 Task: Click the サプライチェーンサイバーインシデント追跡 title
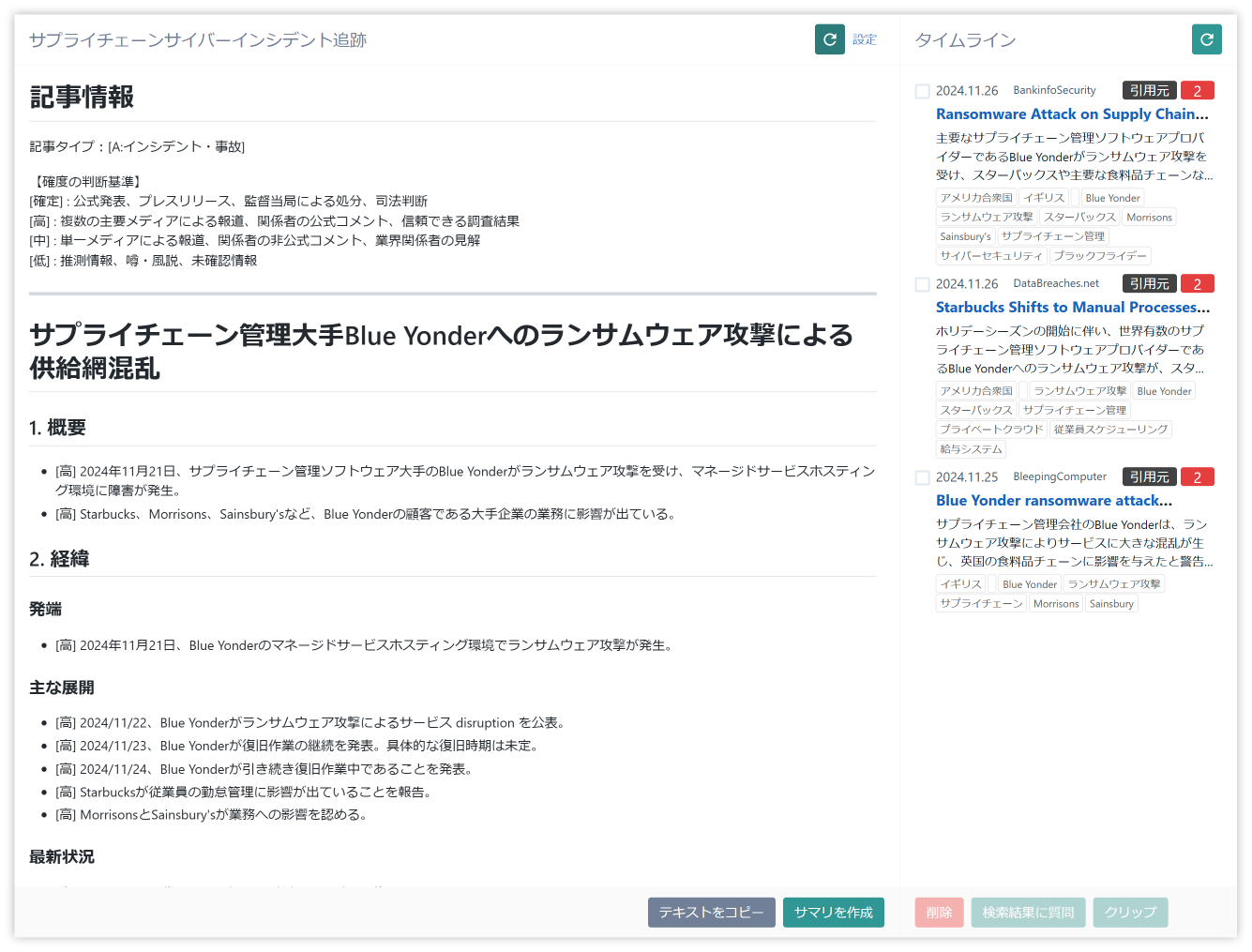point(198,40)
